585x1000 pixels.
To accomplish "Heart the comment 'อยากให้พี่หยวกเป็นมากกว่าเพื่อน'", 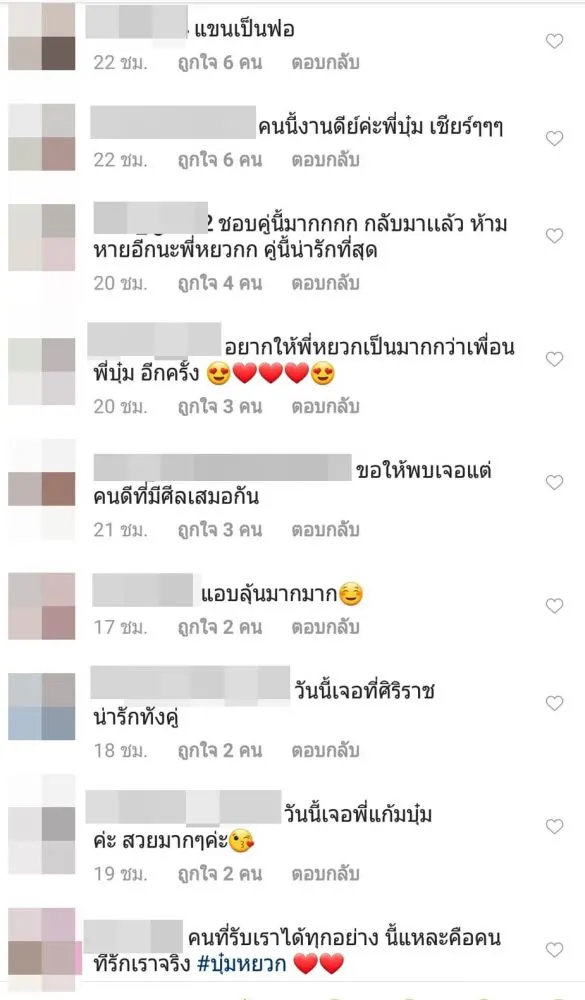I will [554, 360].
